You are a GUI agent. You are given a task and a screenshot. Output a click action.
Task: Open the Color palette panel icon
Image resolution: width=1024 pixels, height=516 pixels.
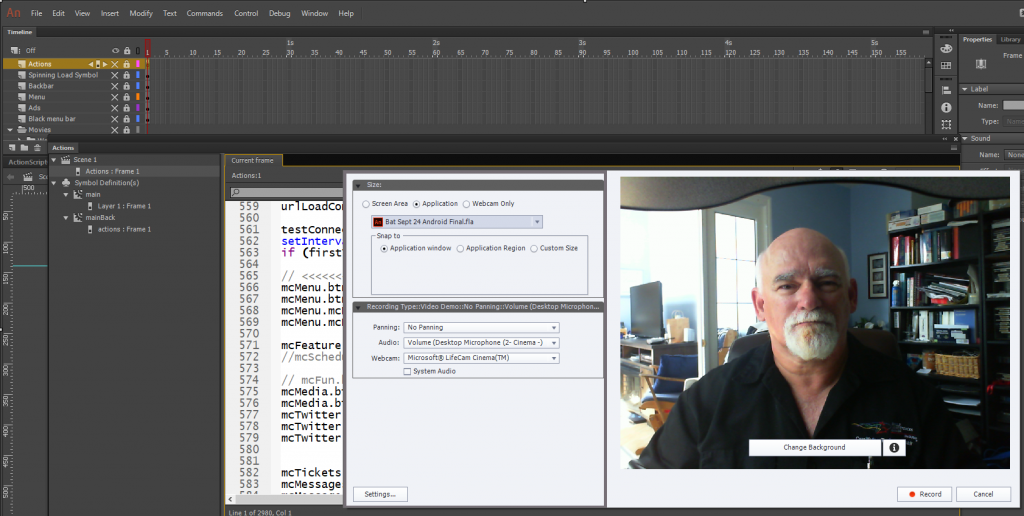click(x=946, y=48)
